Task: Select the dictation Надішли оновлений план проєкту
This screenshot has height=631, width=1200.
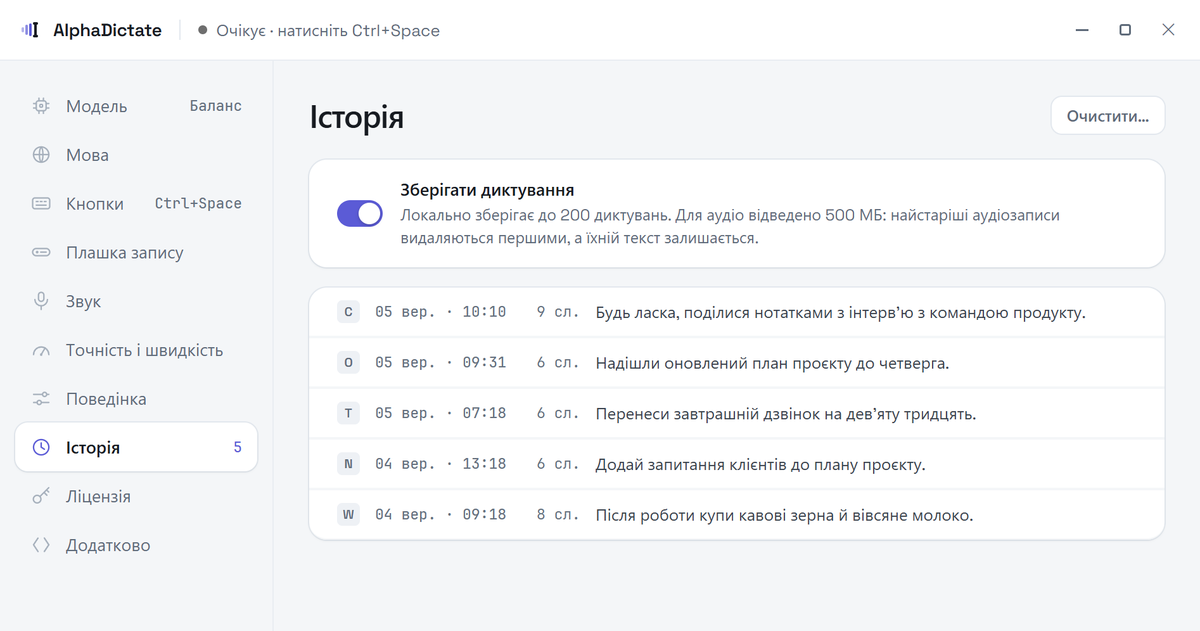Action: pyautogui.click(x=737, y=363)
